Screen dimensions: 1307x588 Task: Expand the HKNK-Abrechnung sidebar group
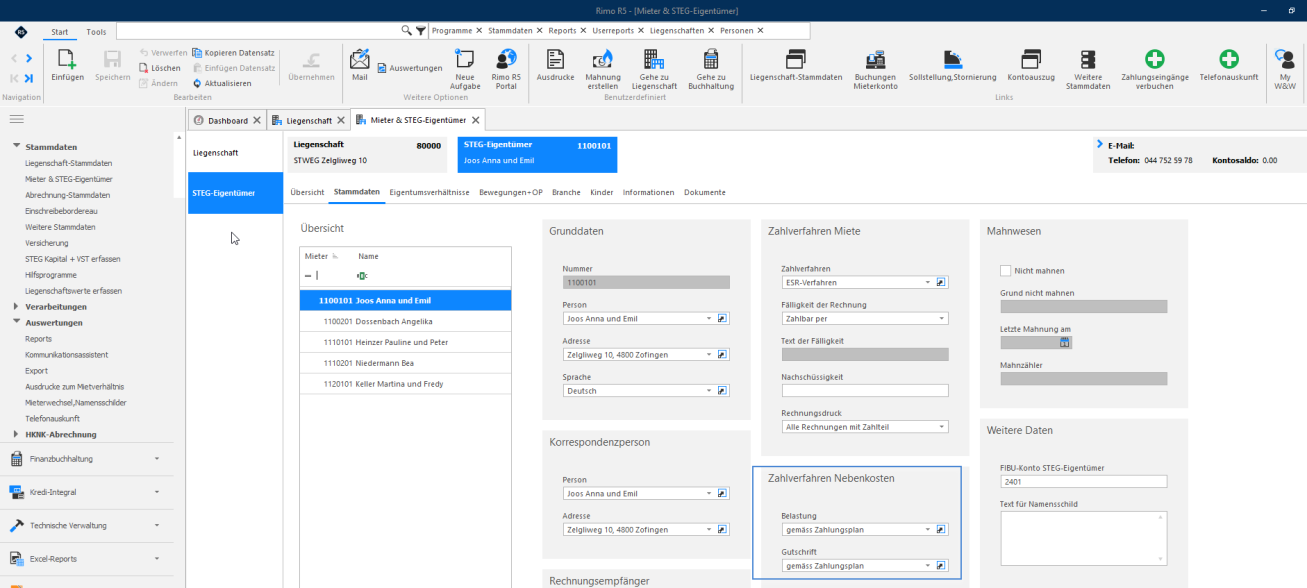click(15, 435)
